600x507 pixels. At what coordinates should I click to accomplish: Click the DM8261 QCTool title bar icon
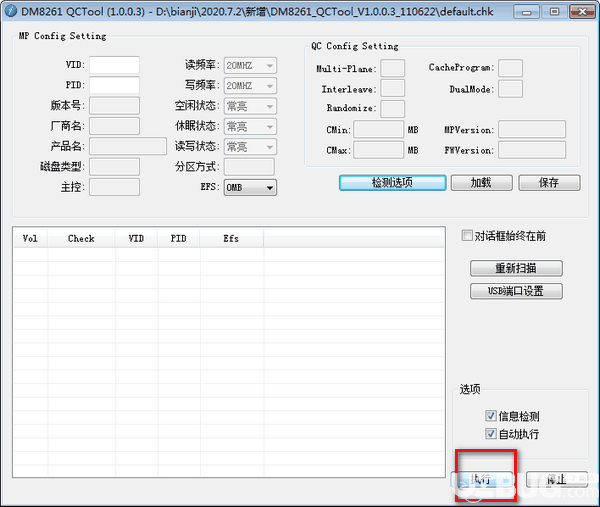(x=10, y=11)
